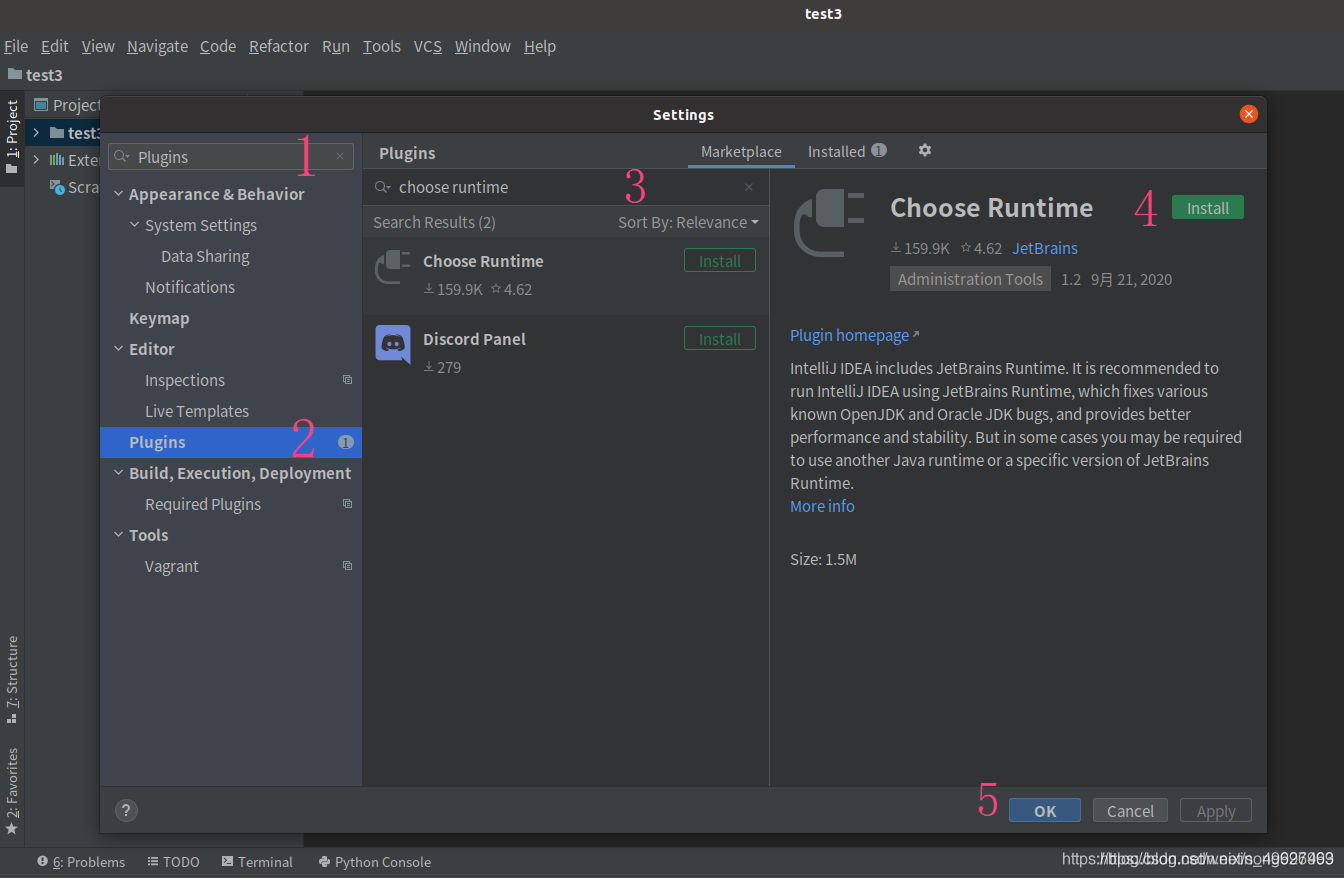Screen dimensions: 1344x878
Task: Open the Required Plugins settings page
Action: [x=203, y=504]
